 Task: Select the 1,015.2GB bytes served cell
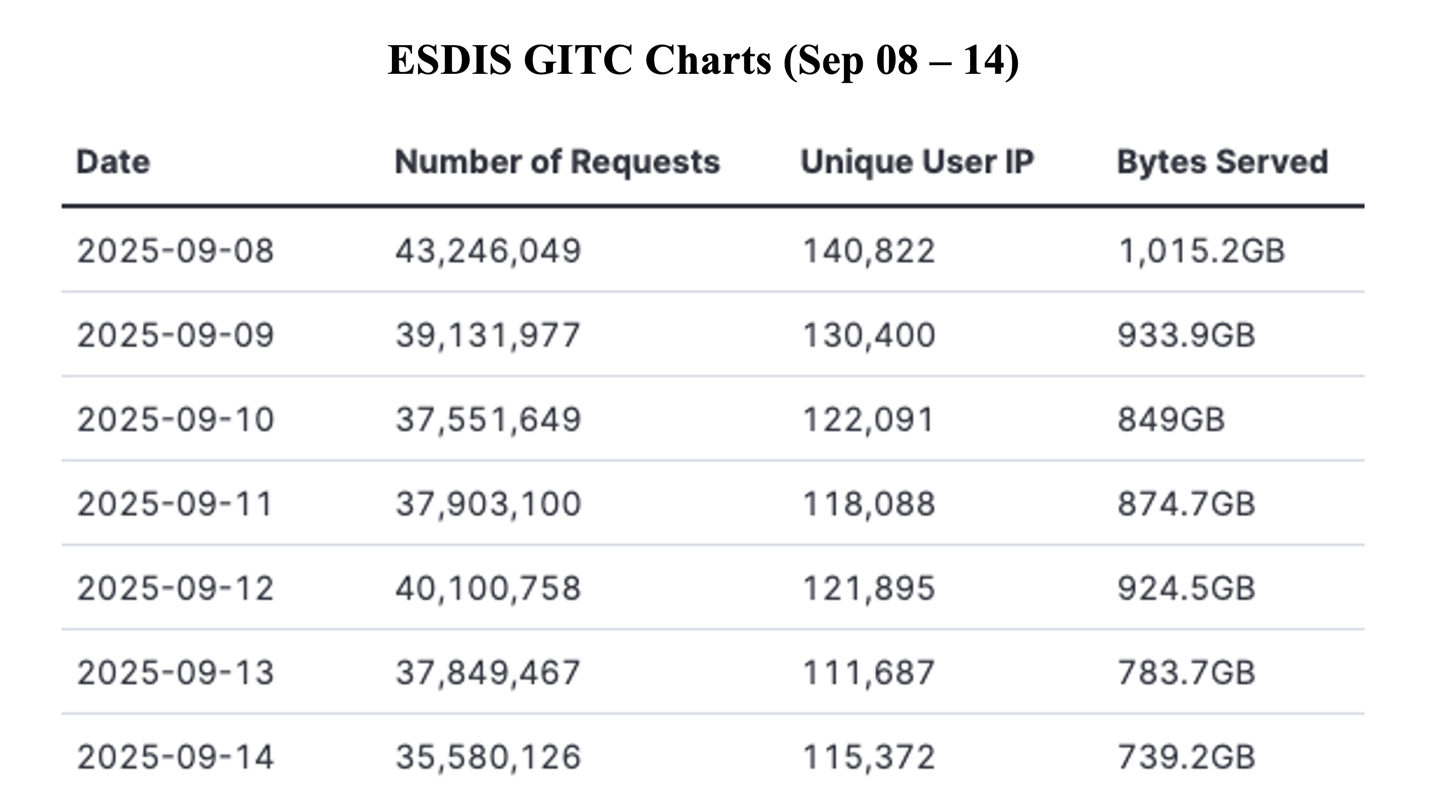tap(1201, 251)
